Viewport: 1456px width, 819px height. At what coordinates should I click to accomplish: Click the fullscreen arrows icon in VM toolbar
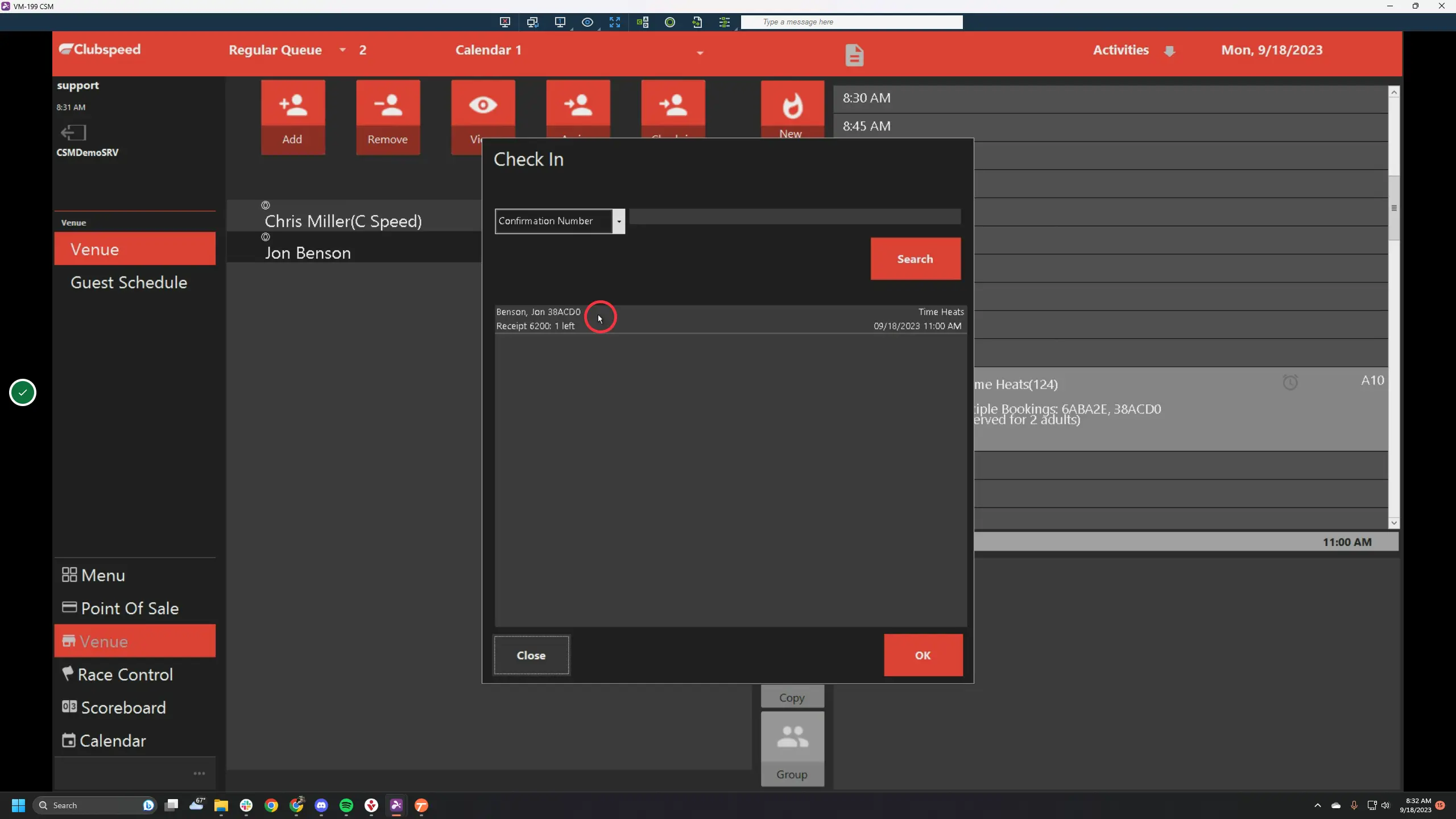(615, 22)
